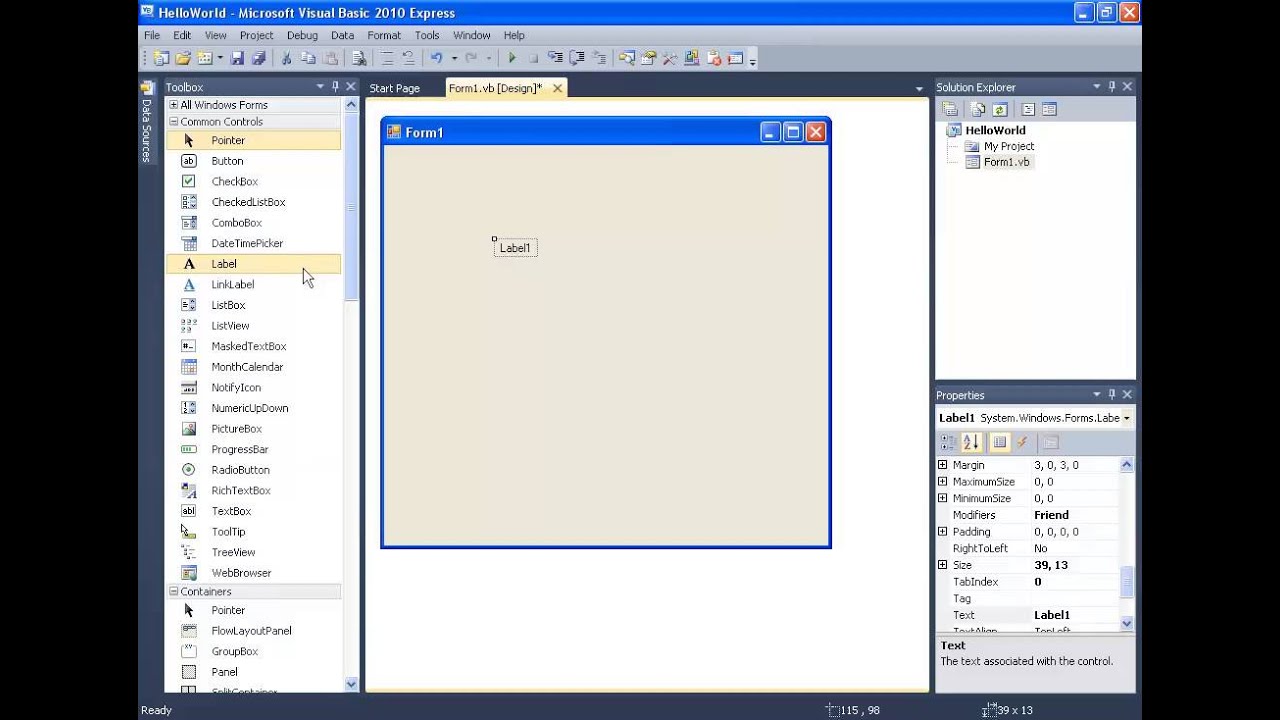Toggle auto-hide pin on Properties panel
1280x720 pixels.
(1112, 395)
